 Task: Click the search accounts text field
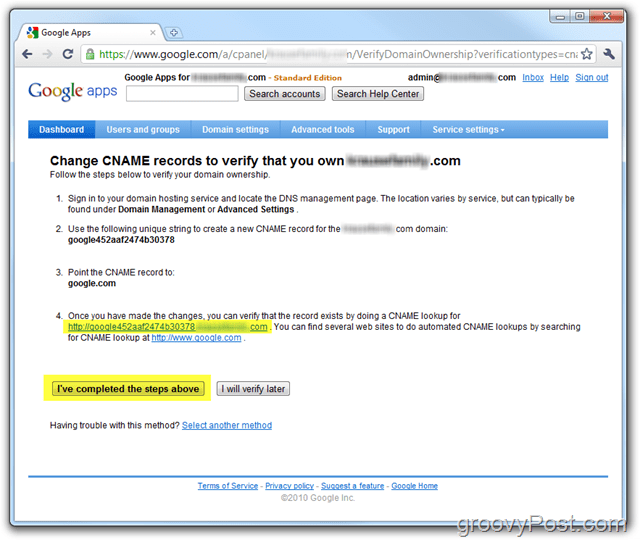pyautogui.click(x=182, y=94)
